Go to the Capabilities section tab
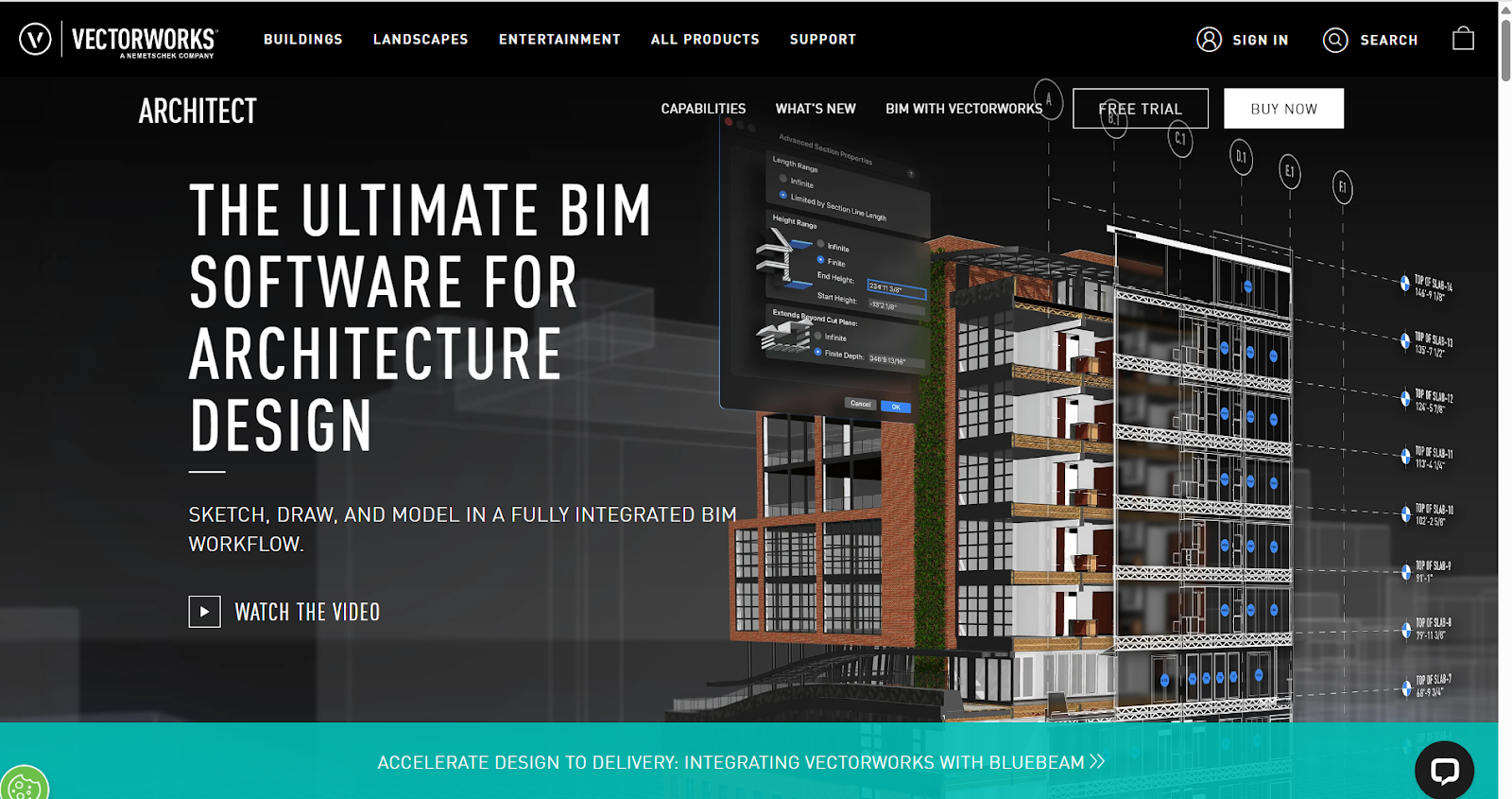 pos(703,109)
